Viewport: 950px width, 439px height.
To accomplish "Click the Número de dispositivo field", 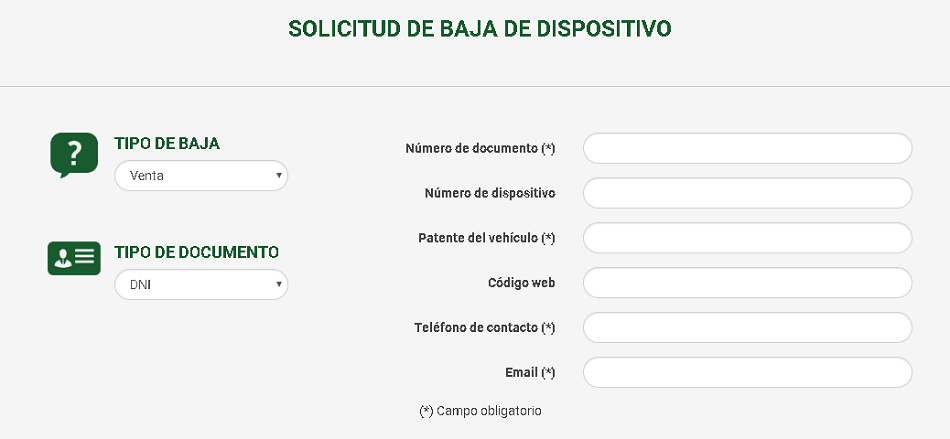I will click(x=747, y=193).
